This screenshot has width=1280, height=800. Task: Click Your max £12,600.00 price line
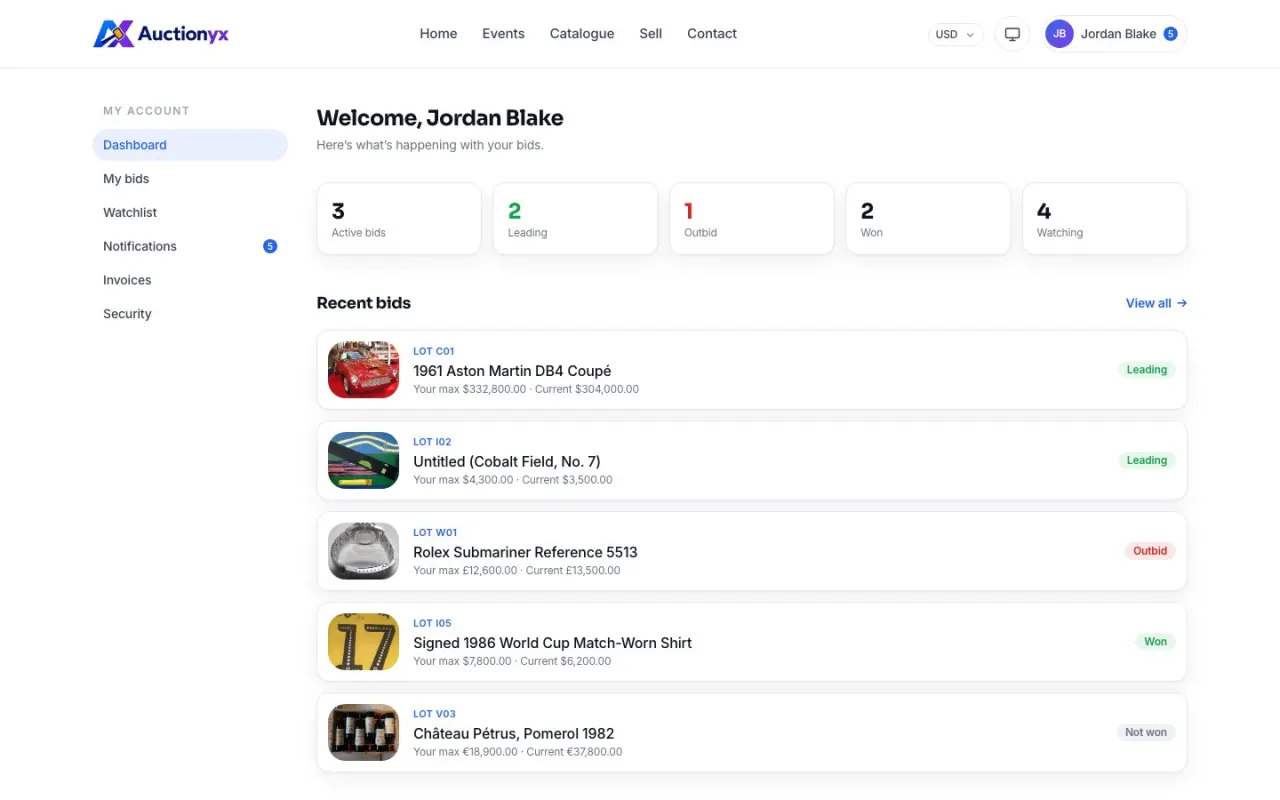pyautogui.click(x=517, y=571)
